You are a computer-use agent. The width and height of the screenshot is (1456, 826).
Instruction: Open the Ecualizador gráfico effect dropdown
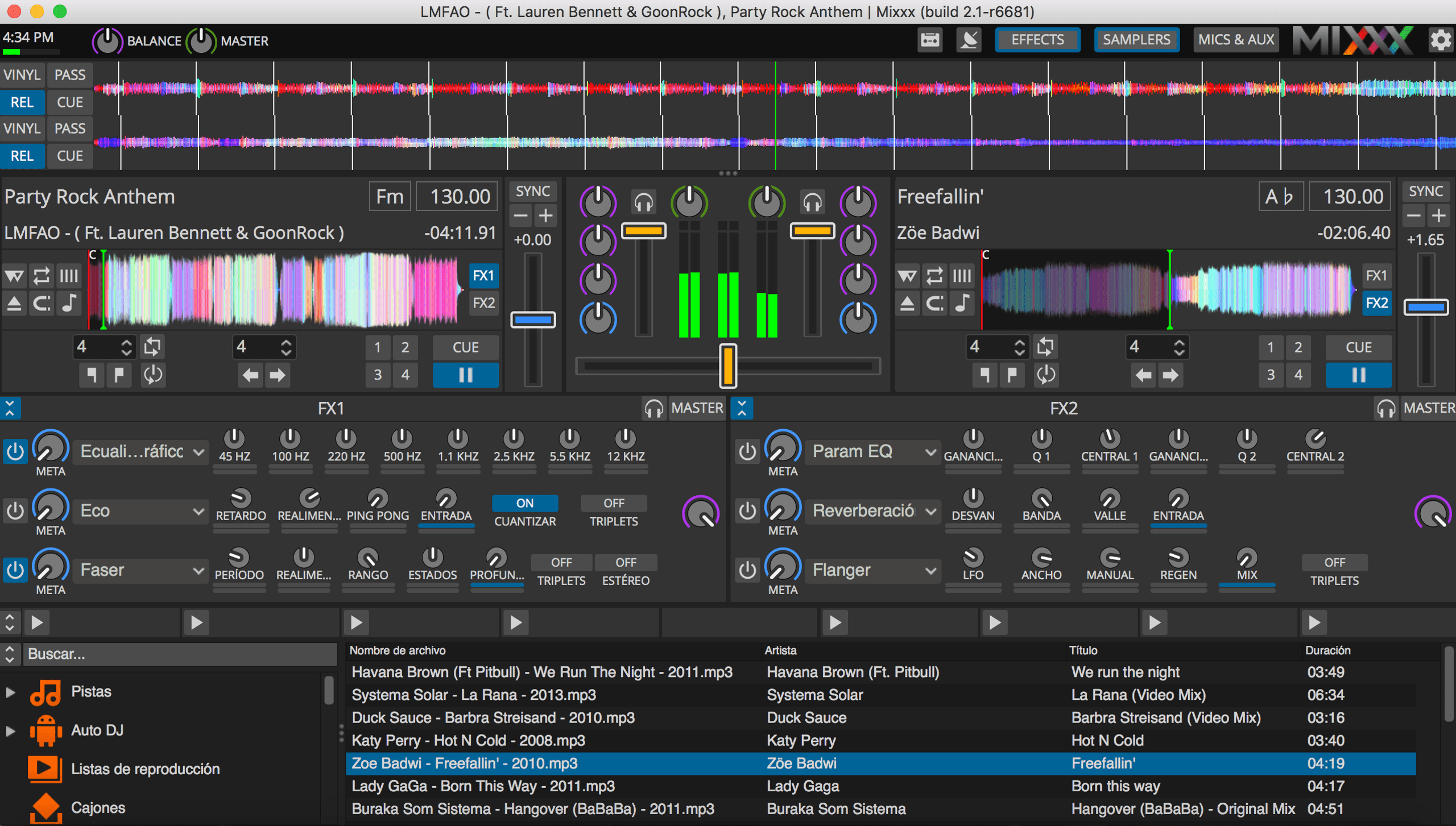click(141, 452)
